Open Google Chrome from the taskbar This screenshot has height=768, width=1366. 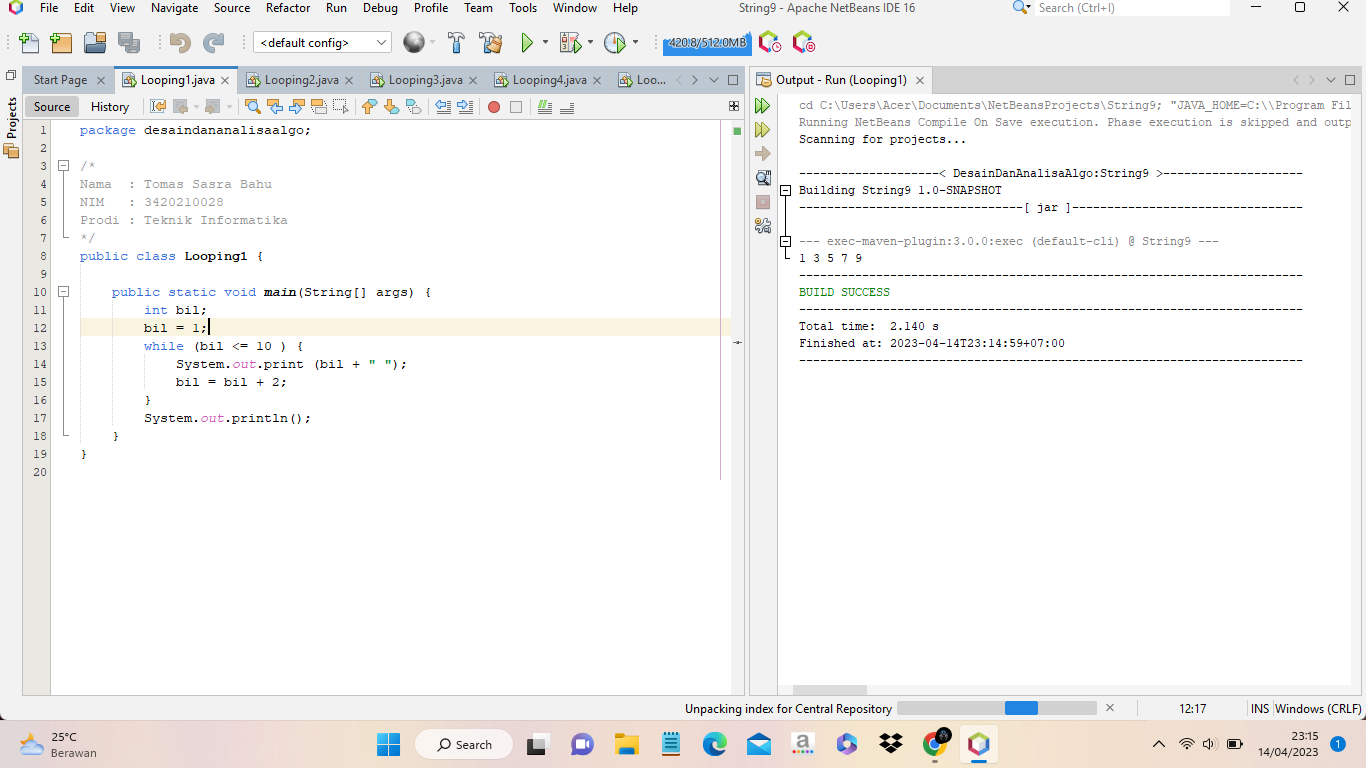coord(936,744)
